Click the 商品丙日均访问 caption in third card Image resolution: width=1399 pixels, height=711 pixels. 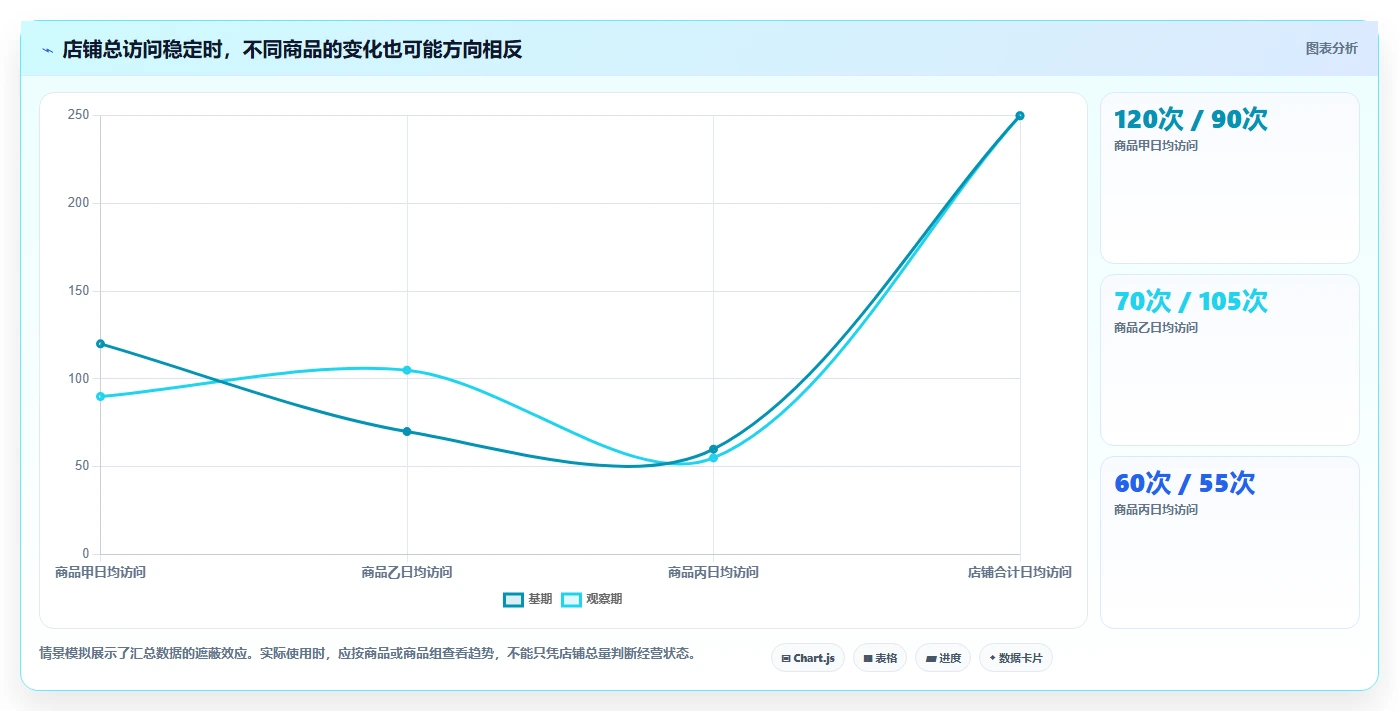(1156, 509)
